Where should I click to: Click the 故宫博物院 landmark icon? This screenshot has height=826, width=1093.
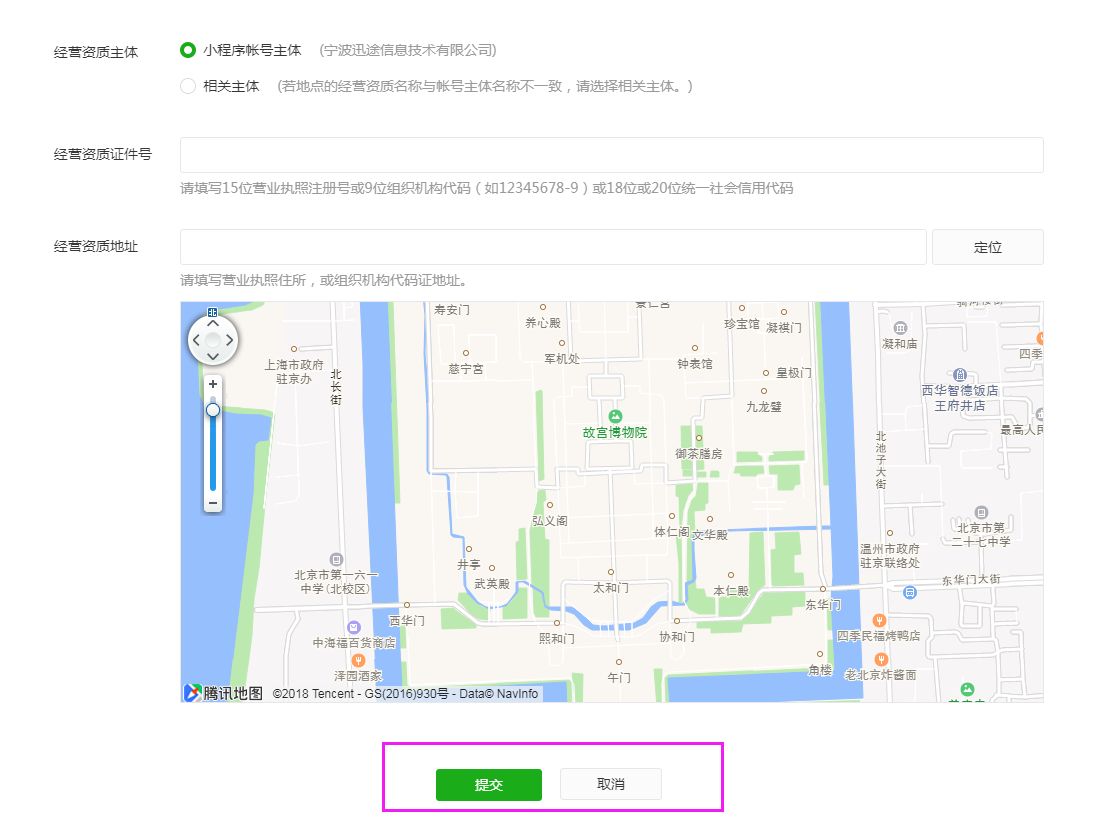click(x=615, y=415)
